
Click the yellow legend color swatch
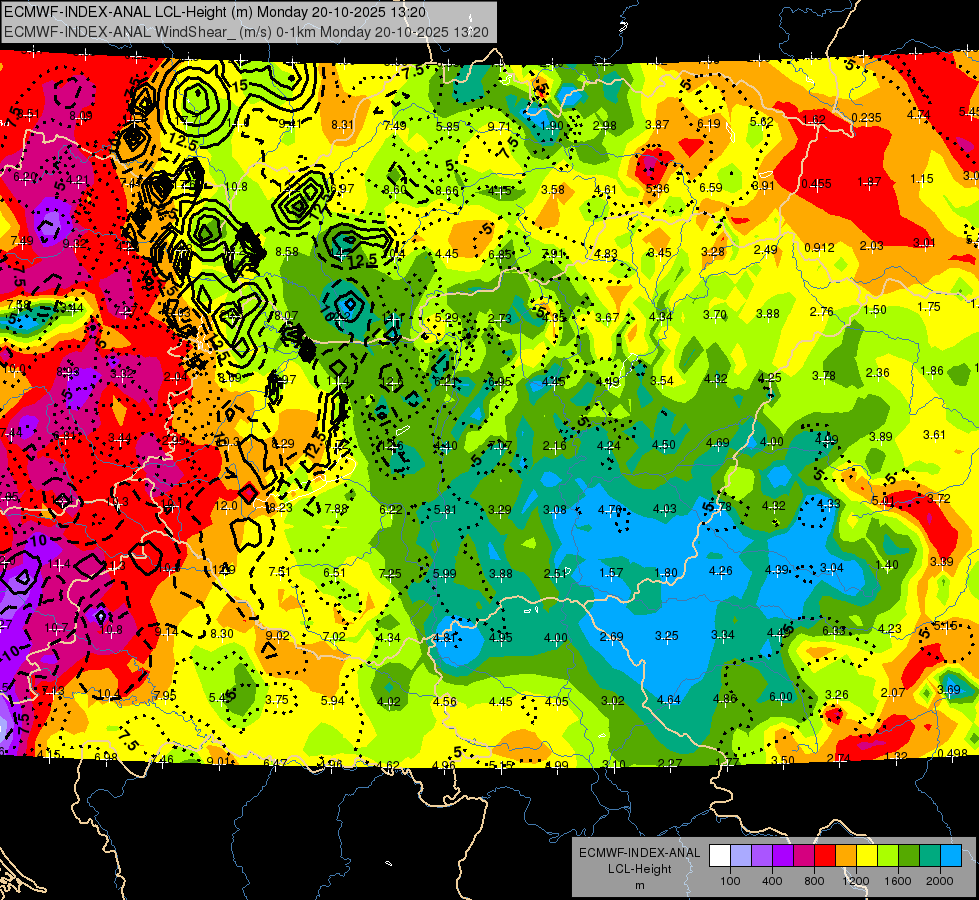pyautogui.click(x=867, y=856)
